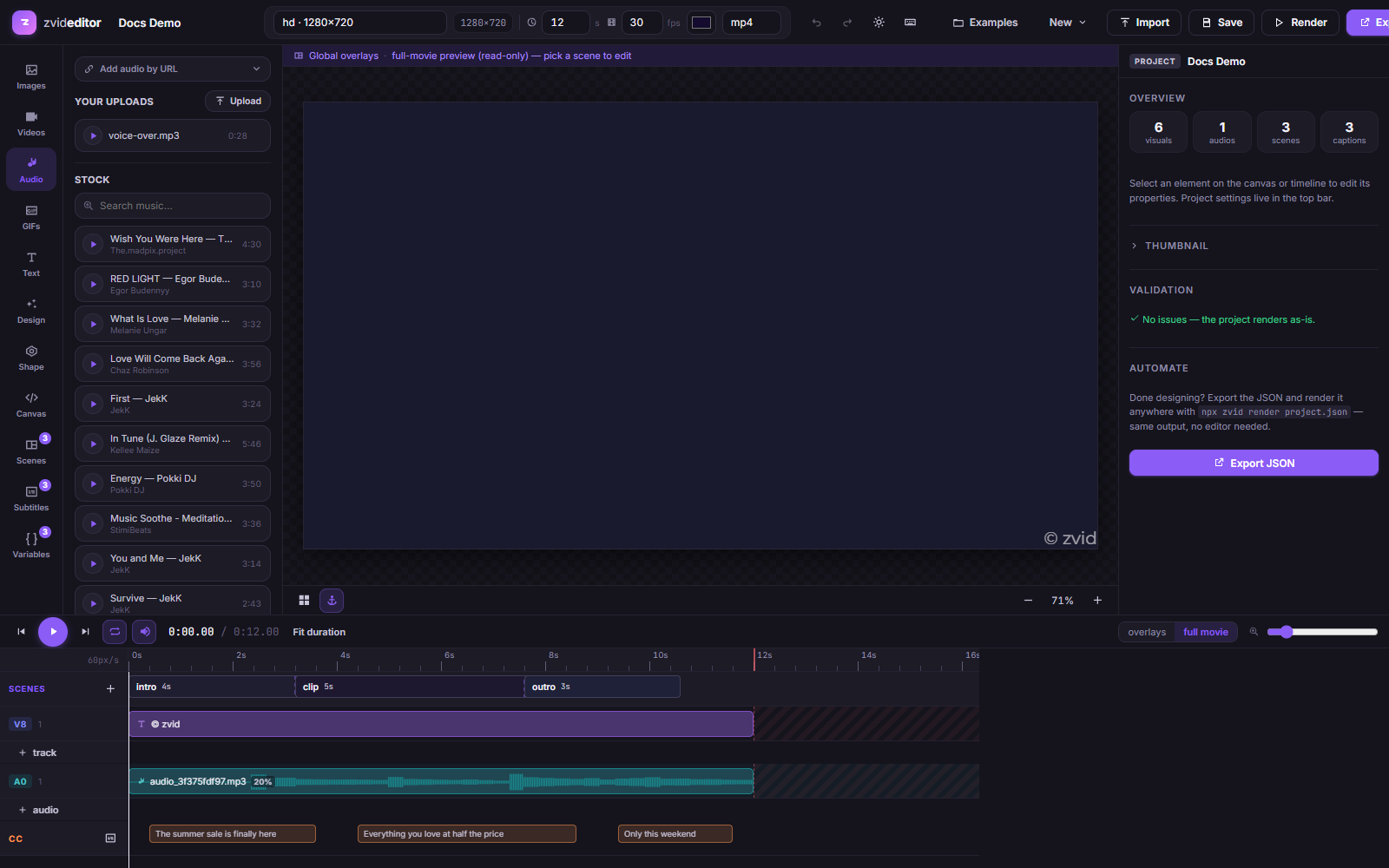Toggle audio mute in playback bar

pyautogui.click(x=144, y=632)
